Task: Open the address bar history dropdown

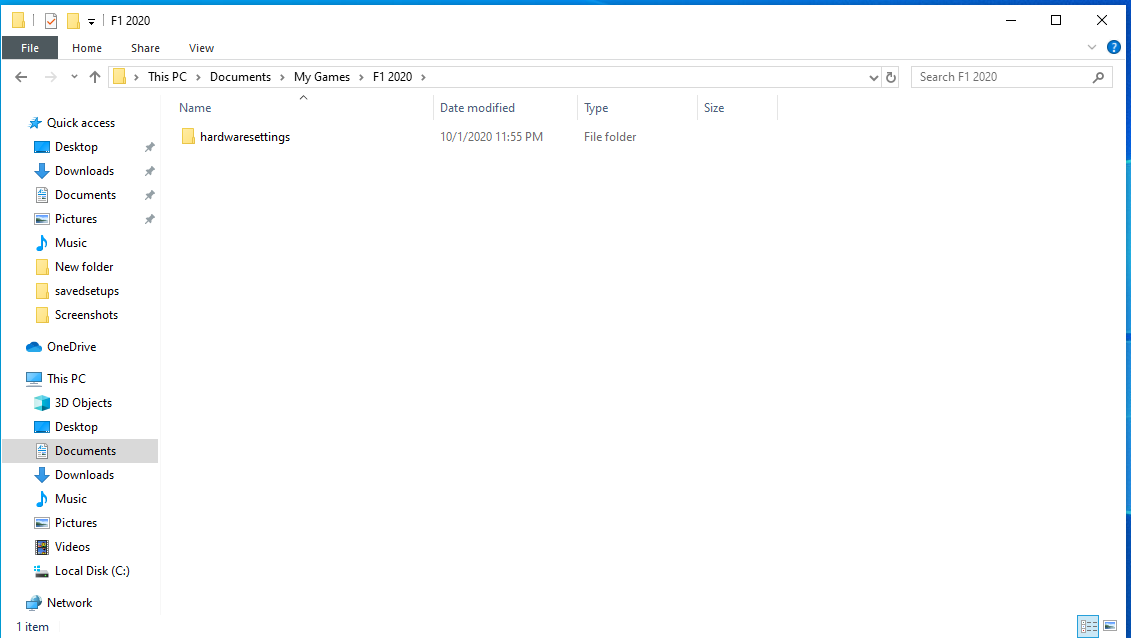Action: pos(873,77)
